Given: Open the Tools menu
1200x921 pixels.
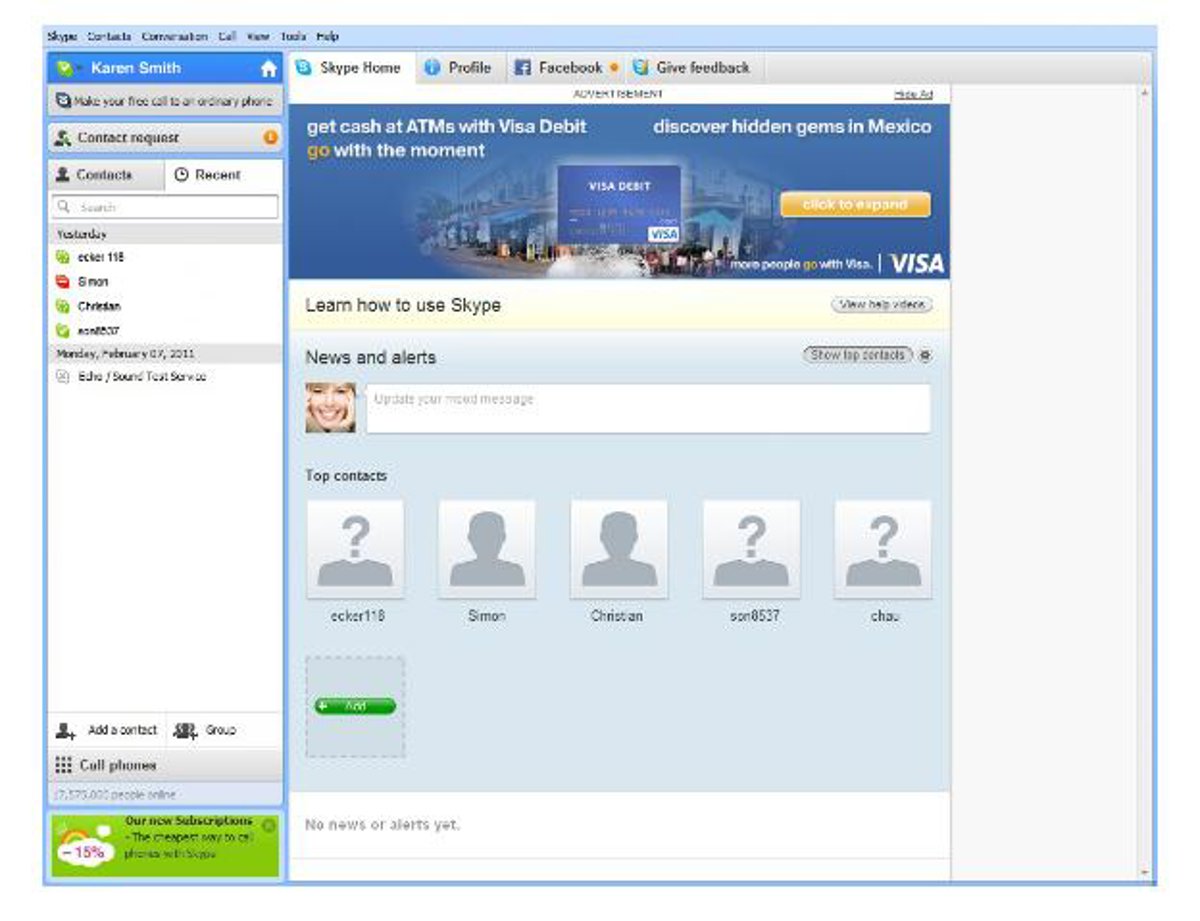Looking at the screenshot, I should pos(293,36).
